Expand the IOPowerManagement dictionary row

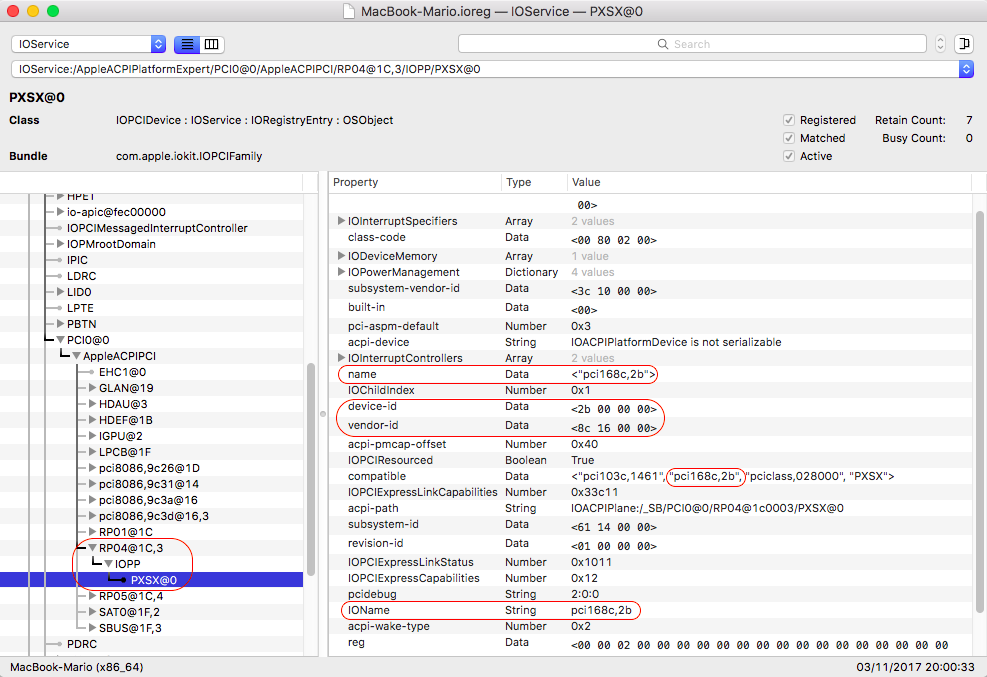pos(341,272)
